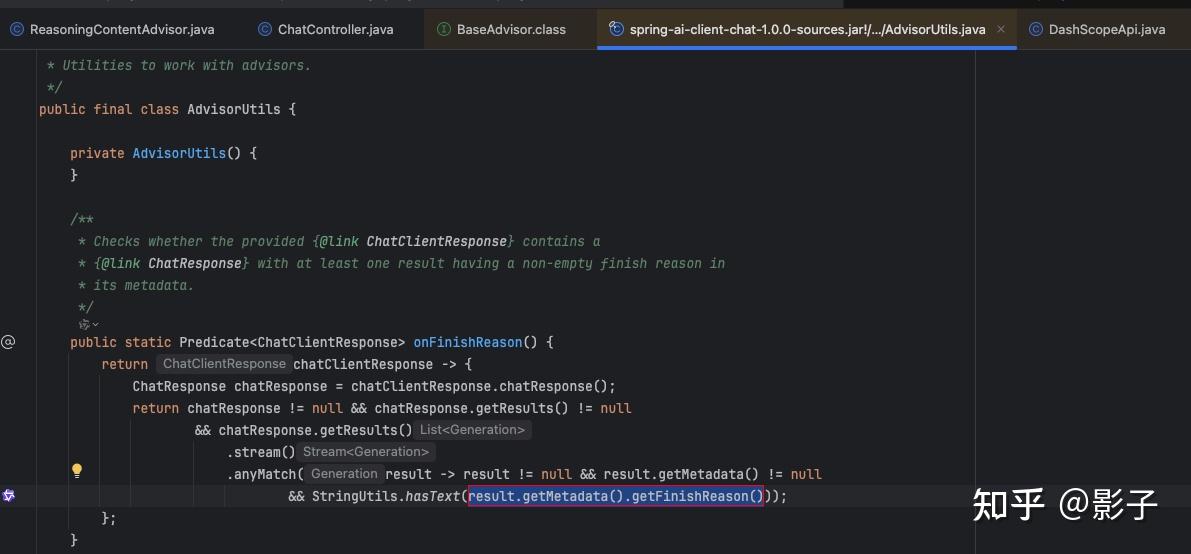1191x554 pixels.
Task: Click the 'public static' keywords on onFinishReason line
Action: pyautogui.click(x=121, y=343)
